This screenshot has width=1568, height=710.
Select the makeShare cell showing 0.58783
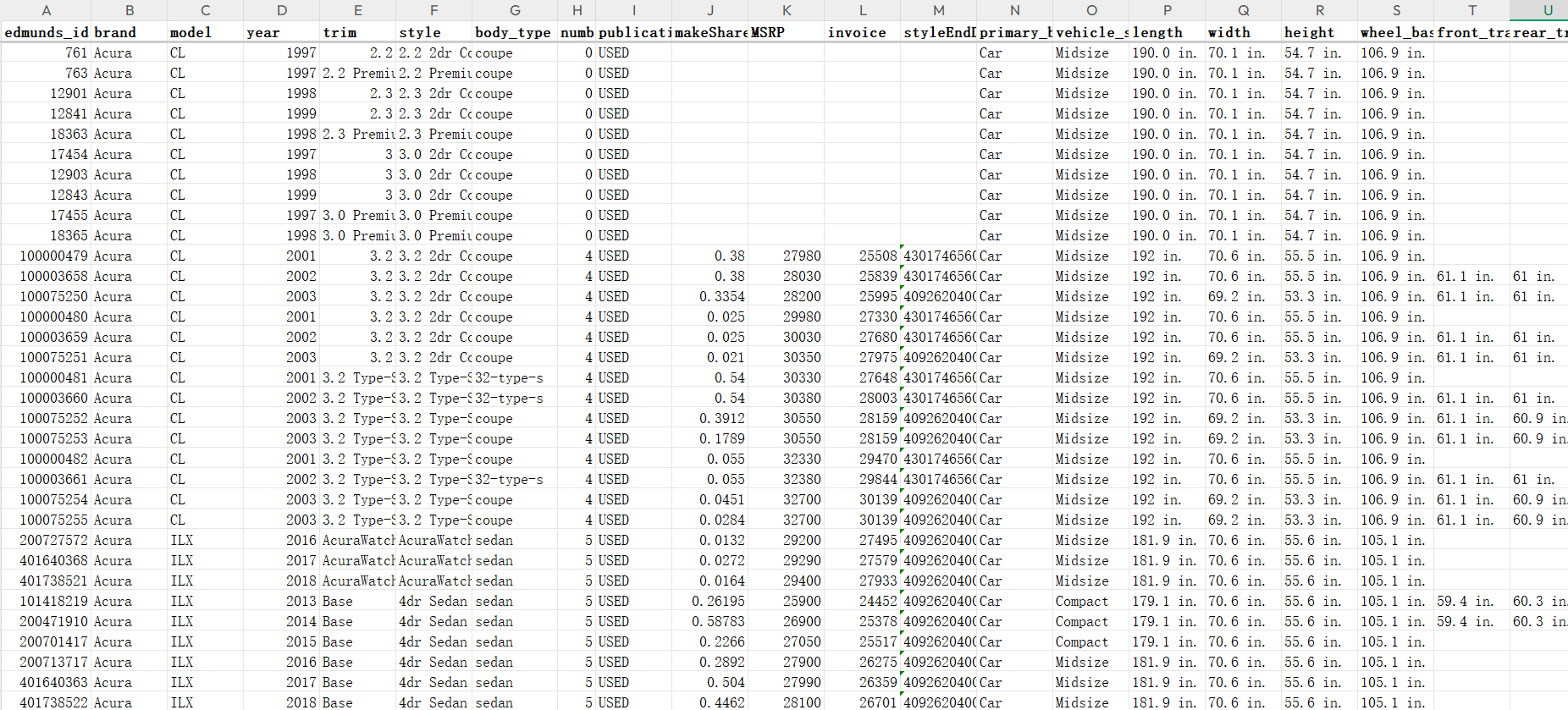[x=709, y=621]
